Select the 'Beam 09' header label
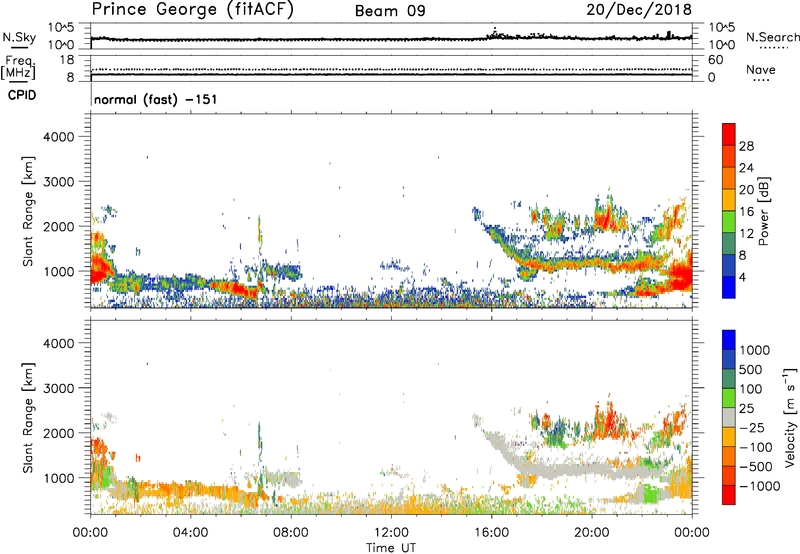Screen dimensions: 800x554 tap(390, 11)
